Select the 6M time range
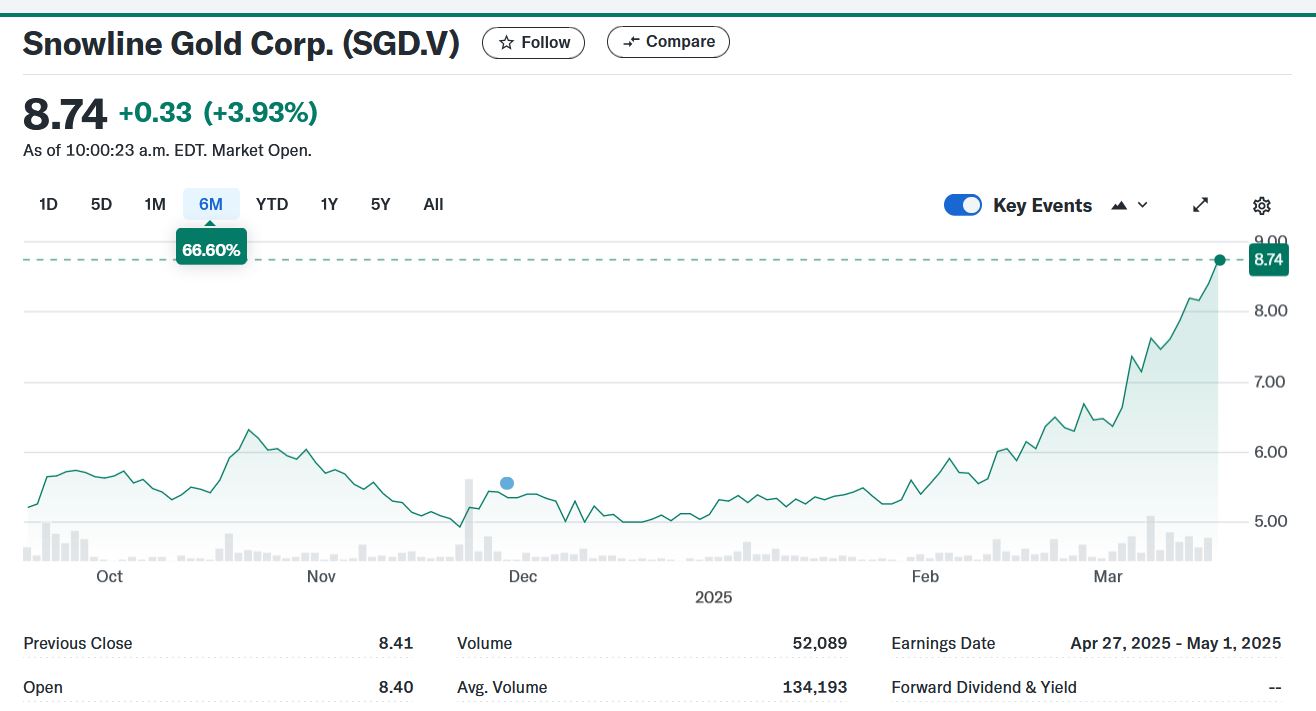Screen dimensions: 1316x711 pyautogui.click(x=211, y=204)
